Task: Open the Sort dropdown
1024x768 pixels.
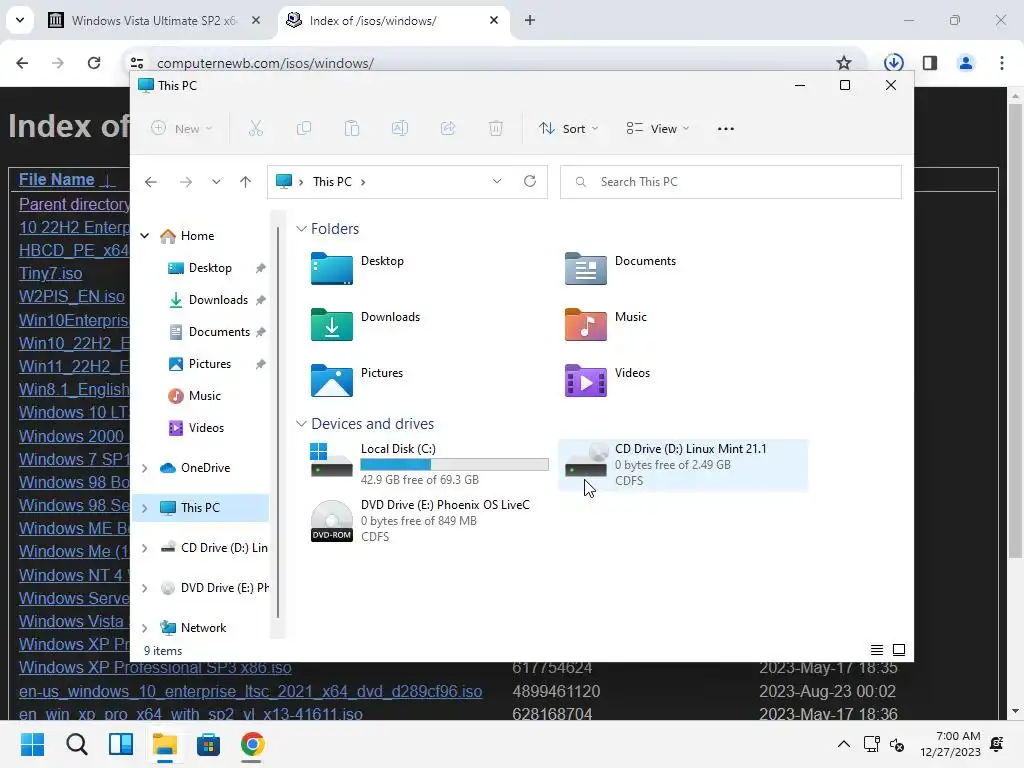Action: [x=568, y=129]
